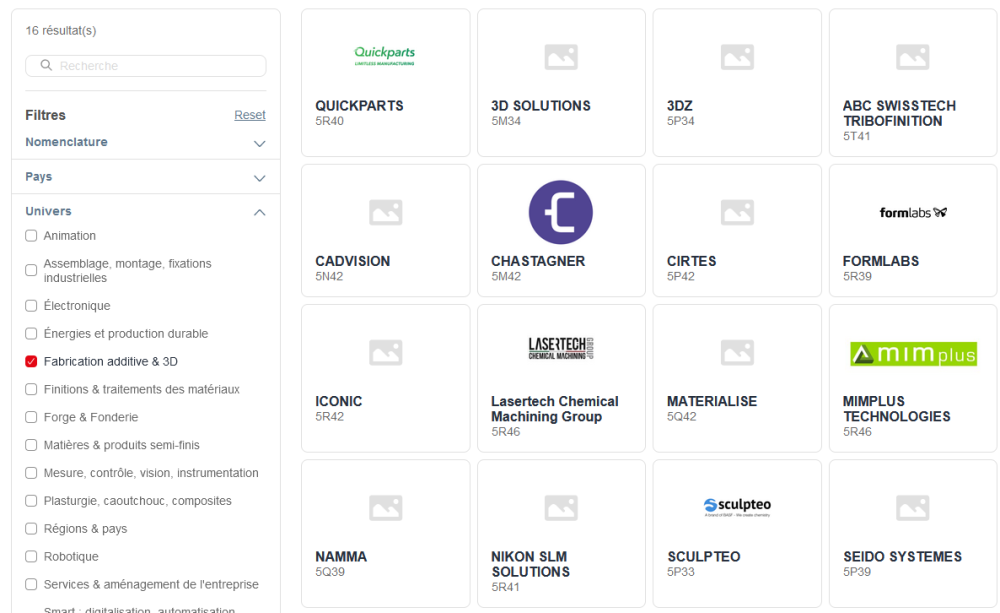
Task: Click stand number 5R41 under NIKON SLM
Action: pos(505,587)
